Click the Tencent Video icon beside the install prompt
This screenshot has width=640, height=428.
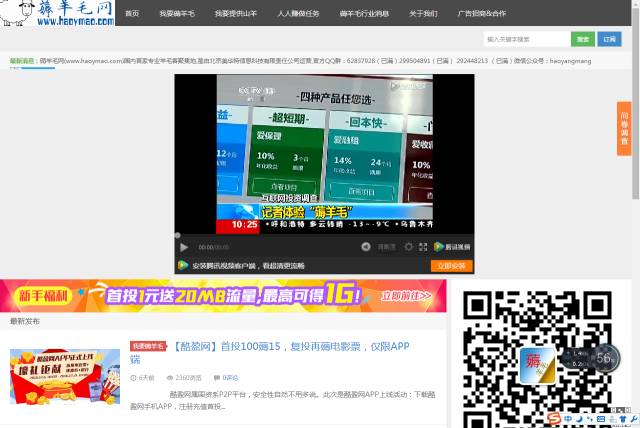tap(183, 266)
